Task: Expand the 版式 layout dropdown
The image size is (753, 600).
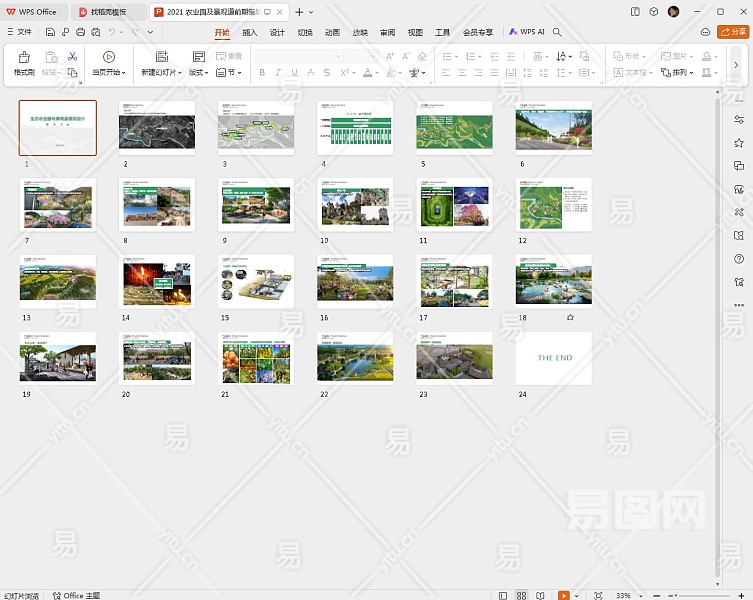Action: 199,73
